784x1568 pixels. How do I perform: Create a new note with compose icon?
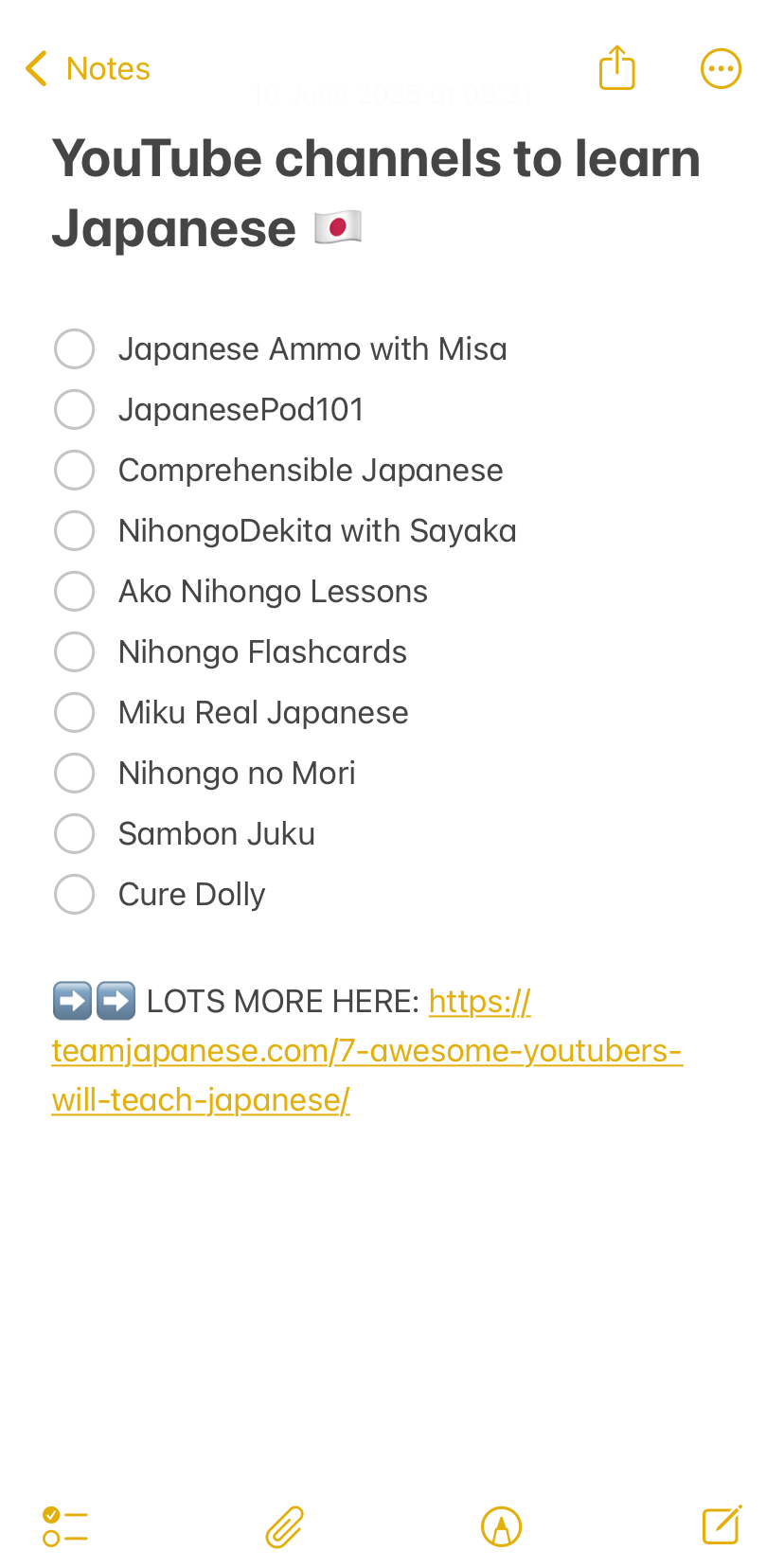pyautogui.click(x=722, y=1525)
